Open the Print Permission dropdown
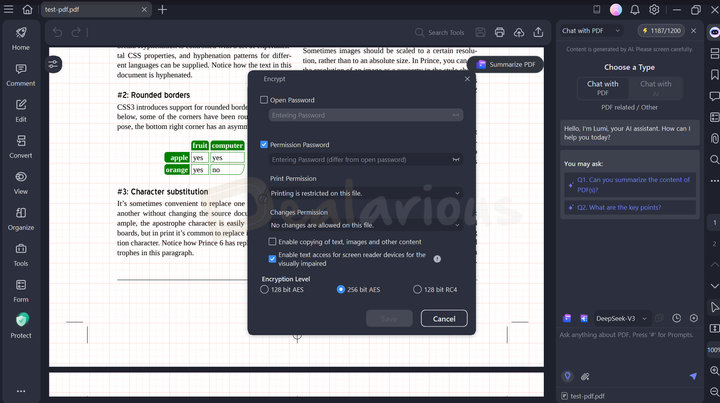Image resolution: width=720 pixels, height=403 pixels. coord(366,193)
